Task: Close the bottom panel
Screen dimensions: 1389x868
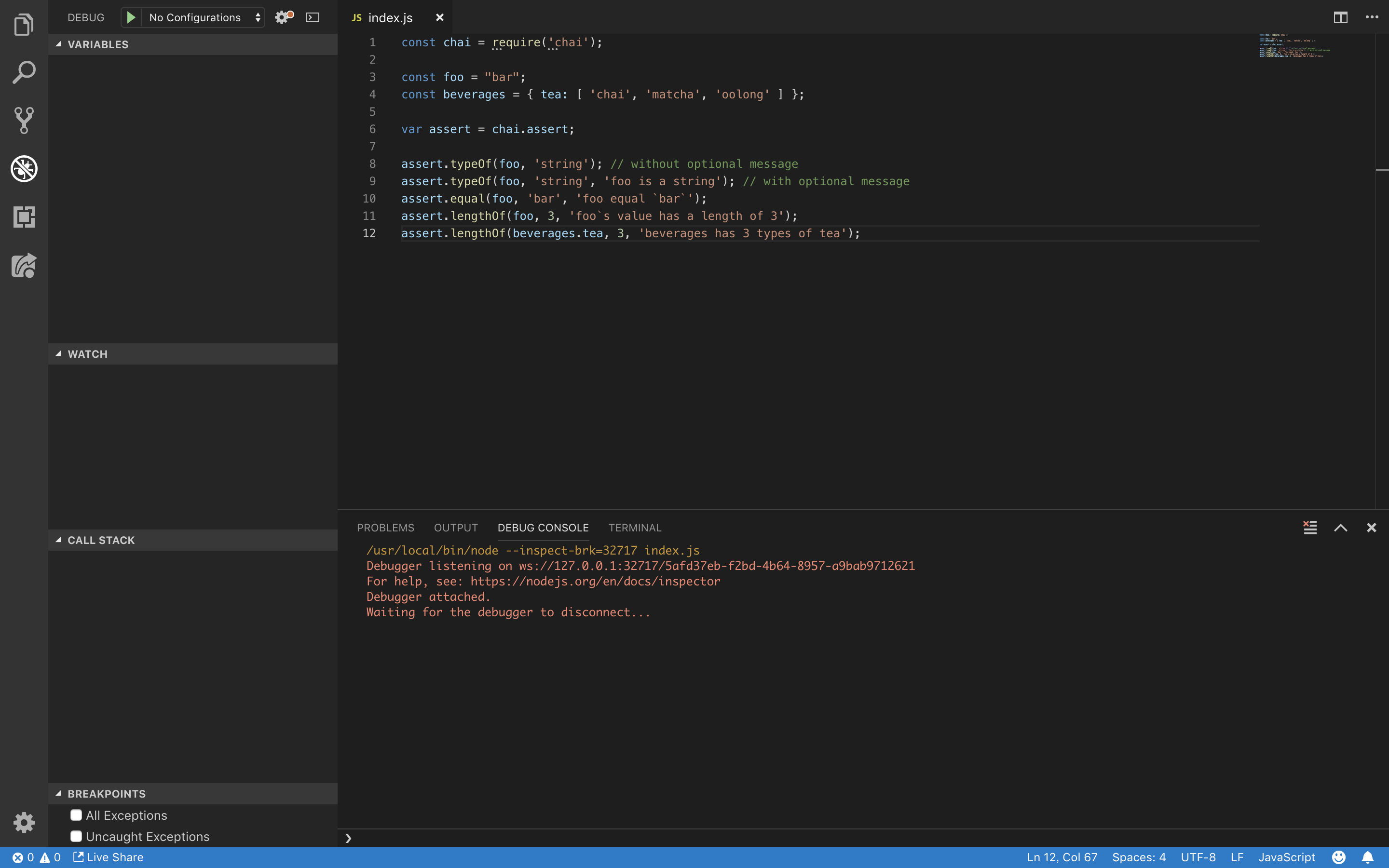Action: point(1371,528)
